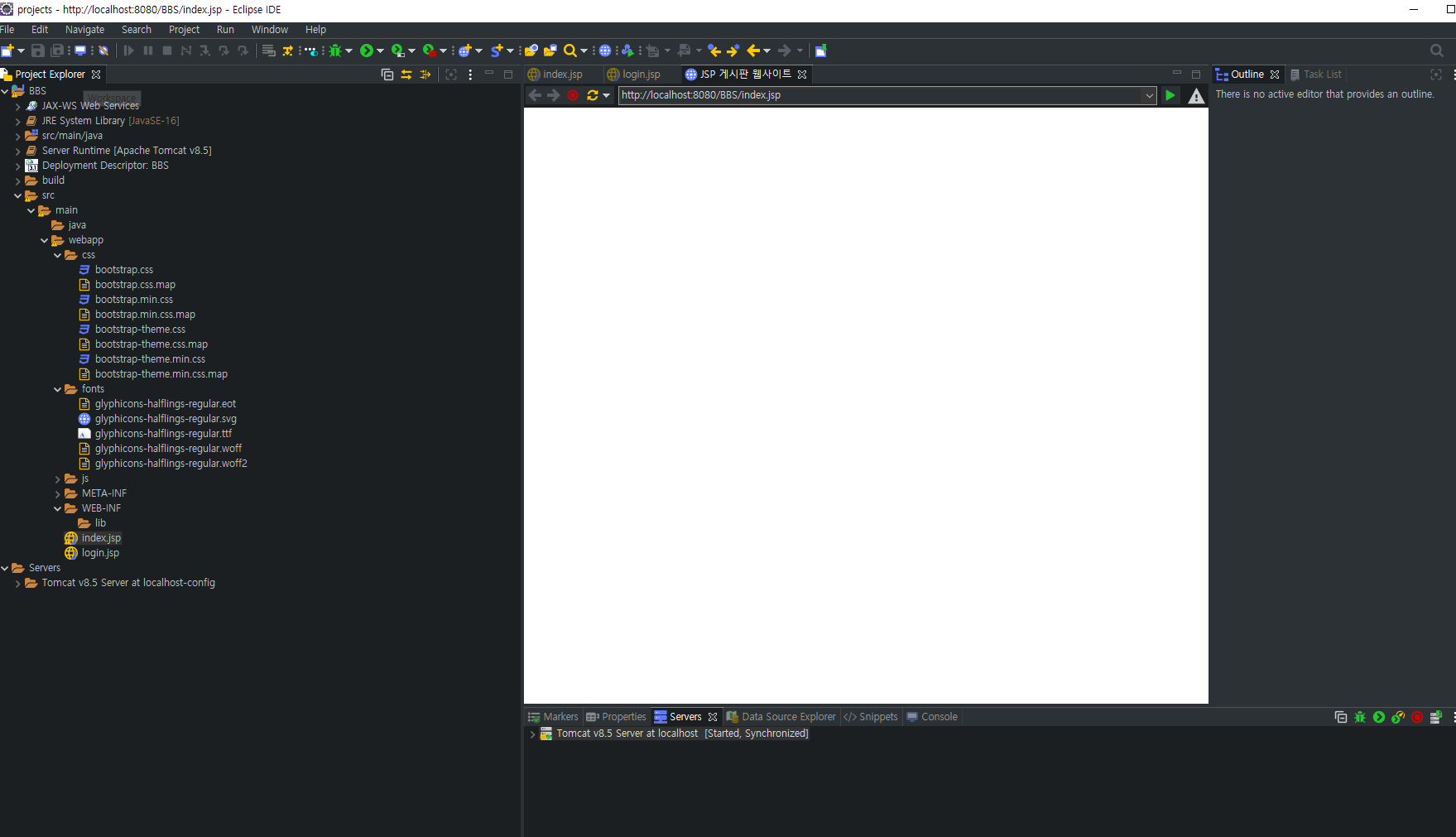
Task: Click the warning triangle icon beside URL bar
Action: [1196, 96]
